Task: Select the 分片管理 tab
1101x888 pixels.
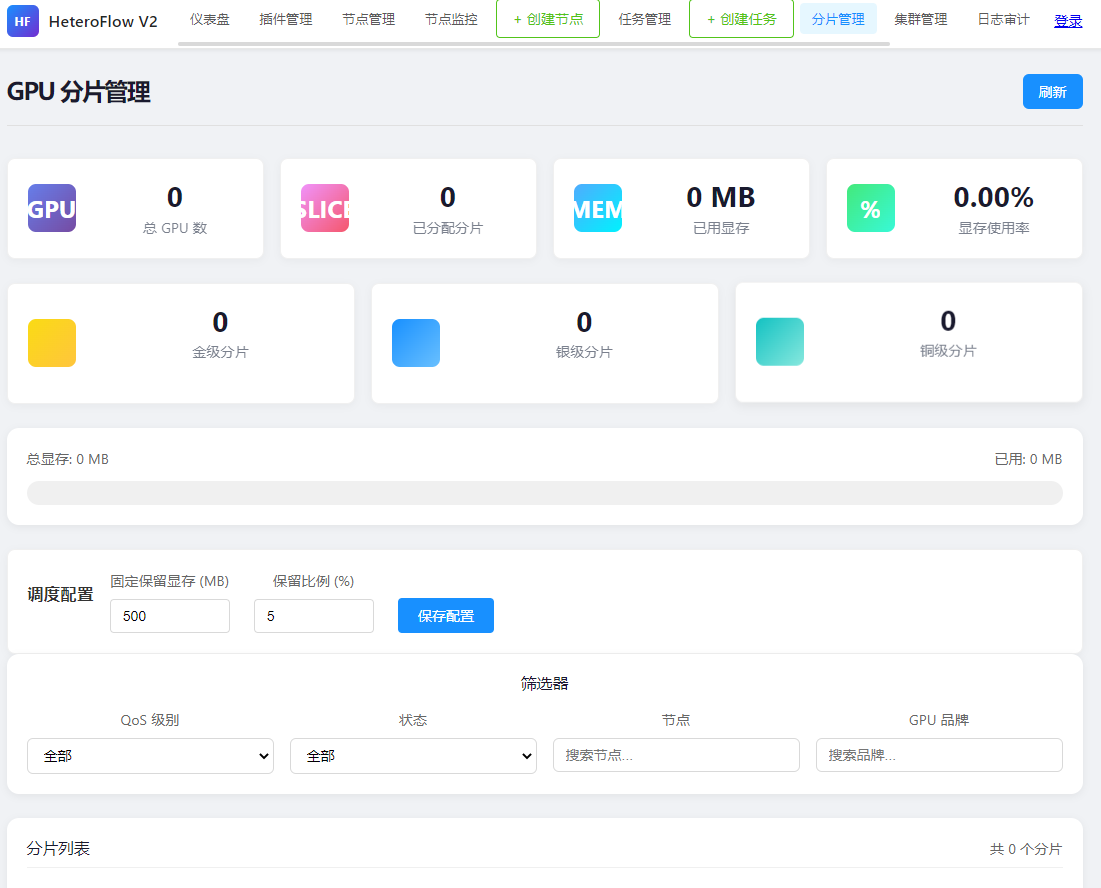Action: click(838, 19)
